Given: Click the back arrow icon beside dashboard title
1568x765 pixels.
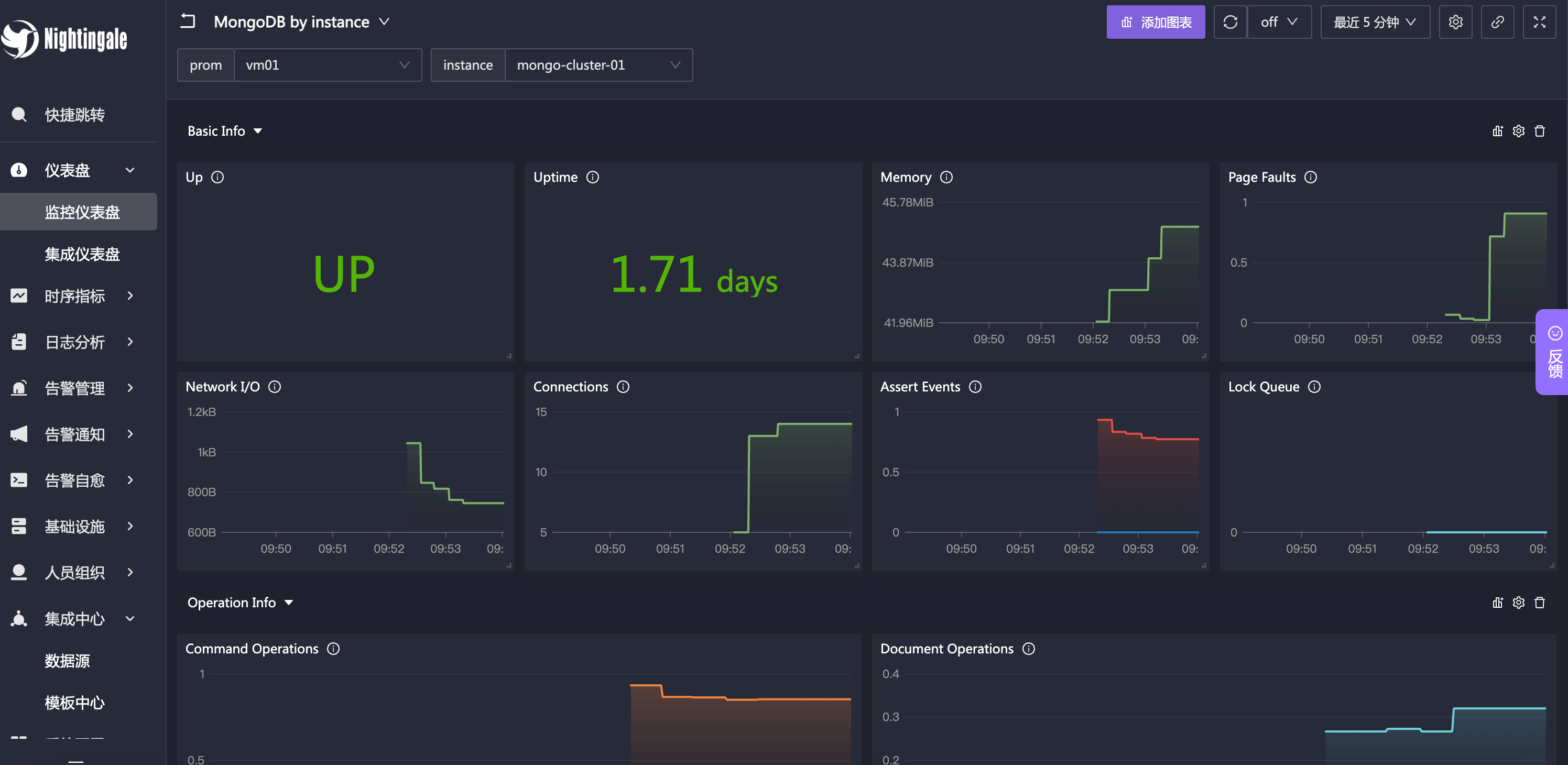Looking at the screenshot, I should click(188, 22).
